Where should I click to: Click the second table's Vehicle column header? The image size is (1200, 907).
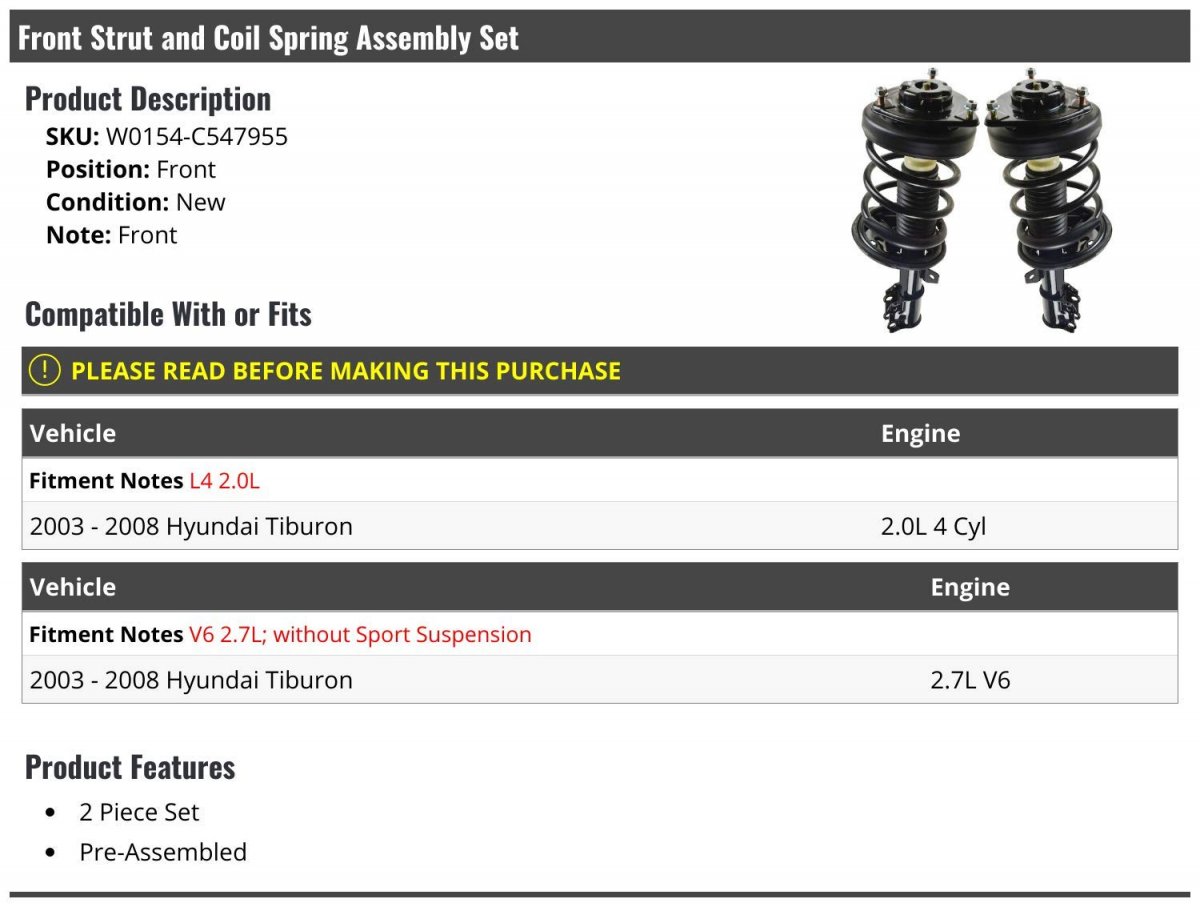[x=73, y=587]
